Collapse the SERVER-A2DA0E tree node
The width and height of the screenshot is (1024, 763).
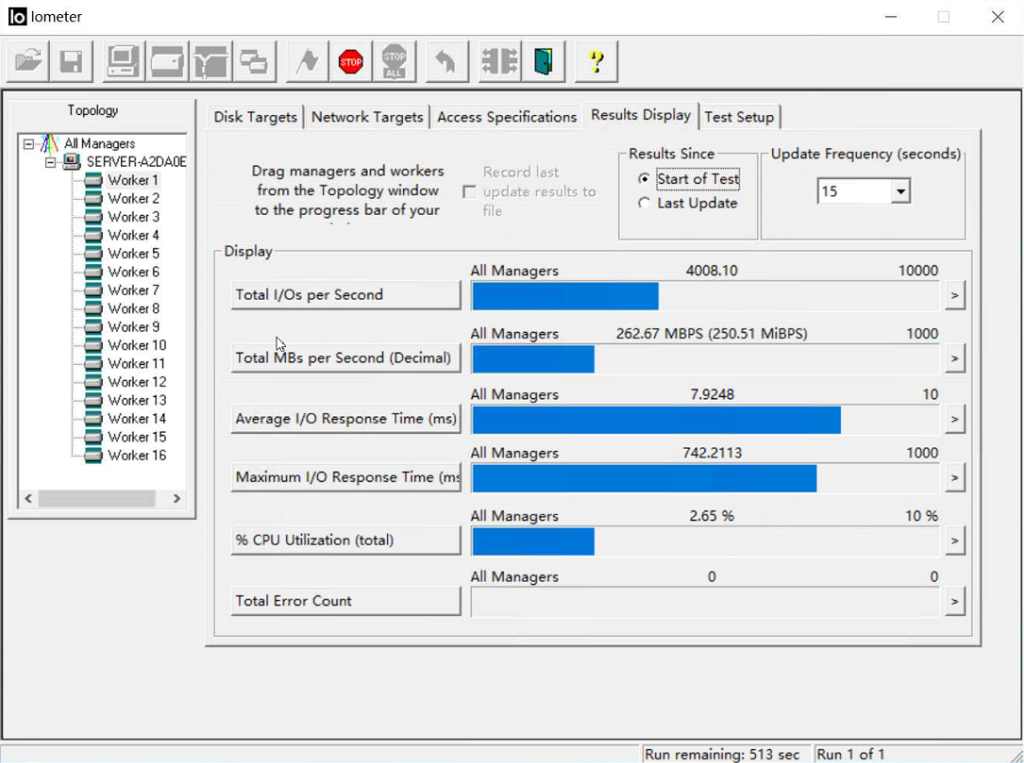point(50,162)
